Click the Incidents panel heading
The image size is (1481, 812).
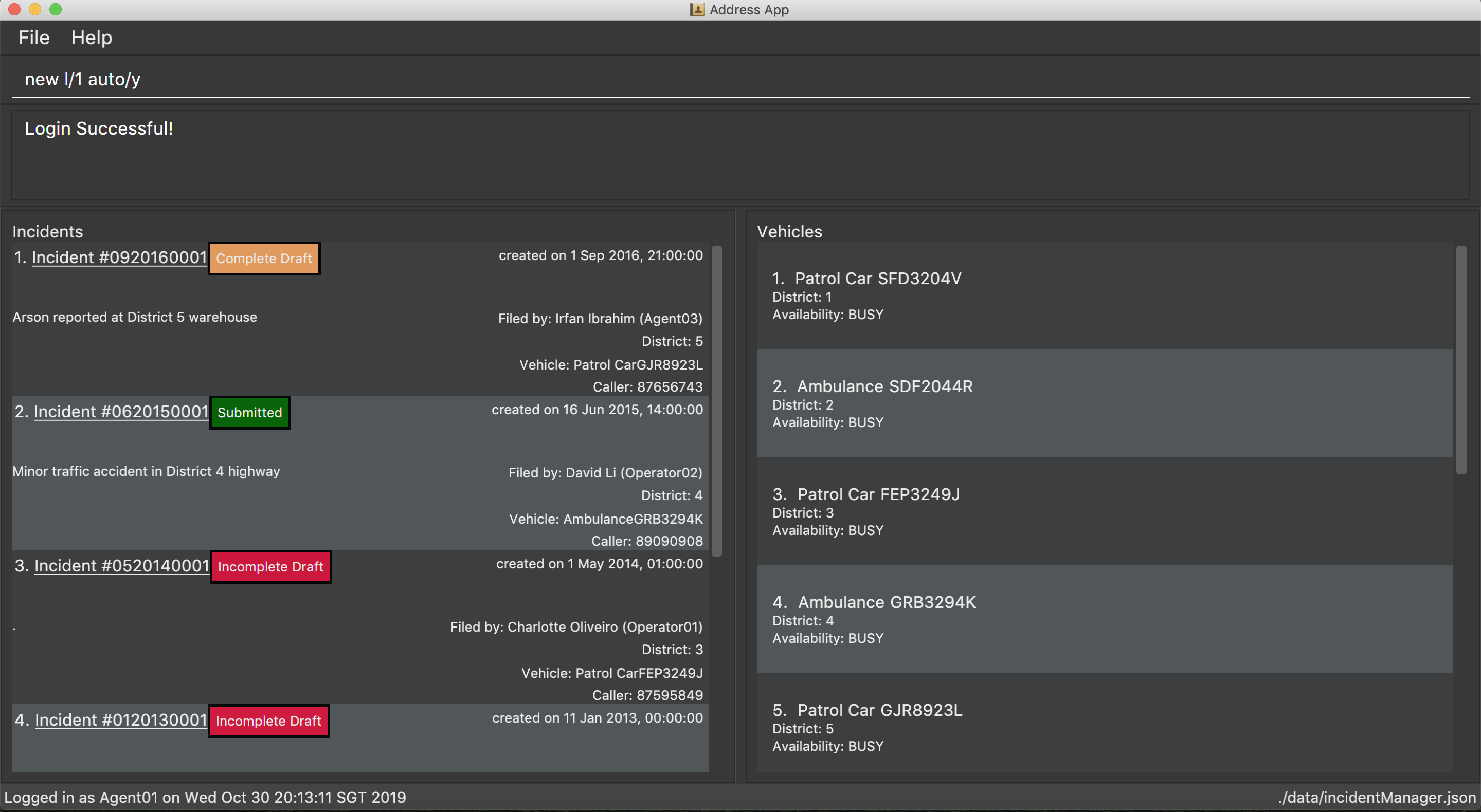click(48, 232)
